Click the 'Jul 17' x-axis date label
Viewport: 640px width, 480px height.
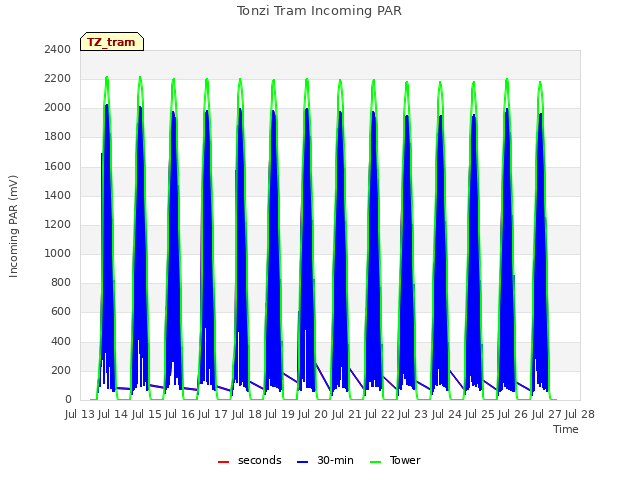coord(213,415)
